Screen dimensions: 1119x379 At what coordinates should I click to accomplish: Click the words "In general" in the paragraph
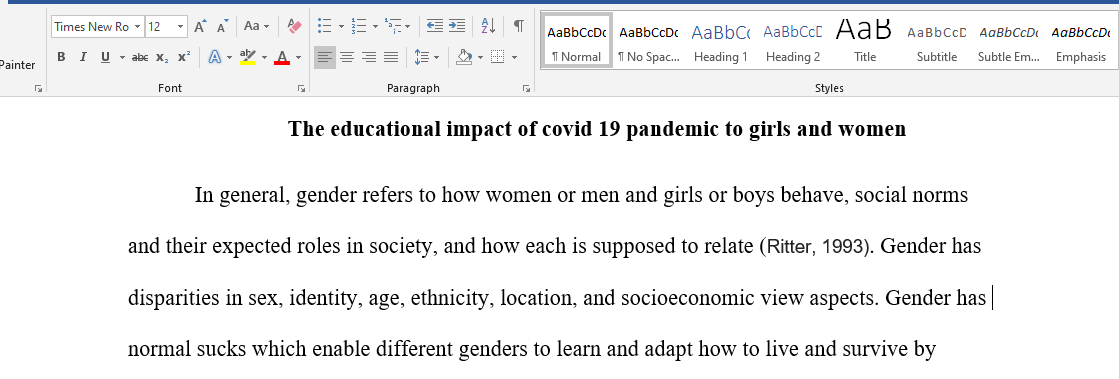241,196
